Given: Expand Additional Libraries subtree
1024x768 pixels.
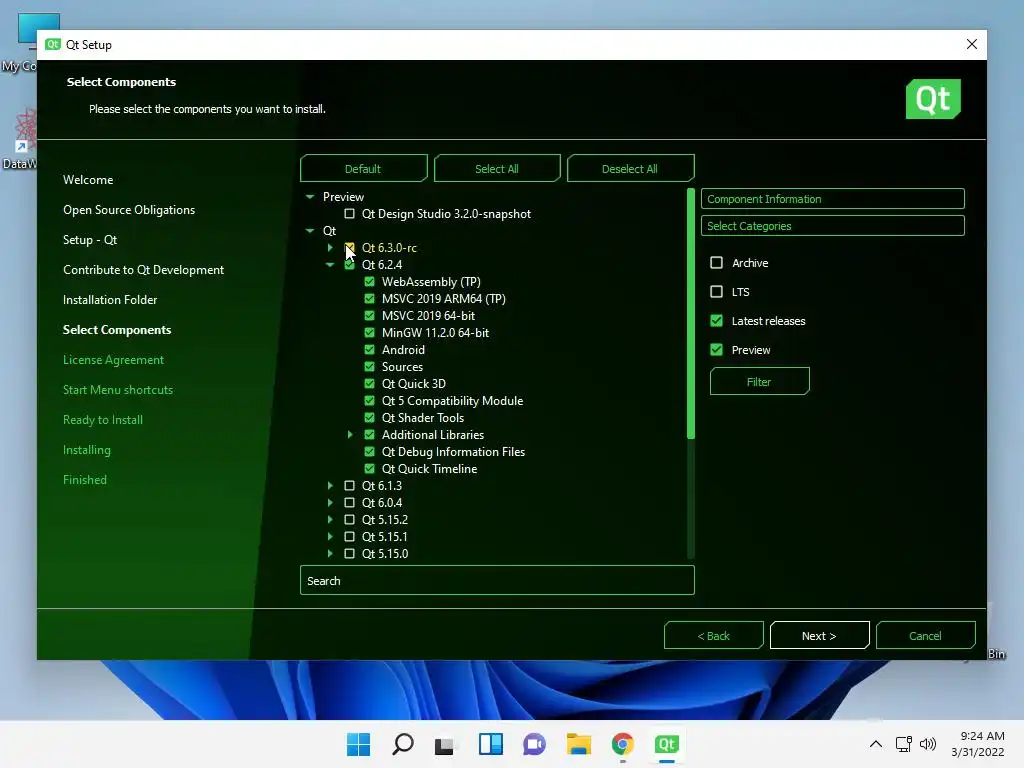Looking at the screenshot, I should pos(350,434).
